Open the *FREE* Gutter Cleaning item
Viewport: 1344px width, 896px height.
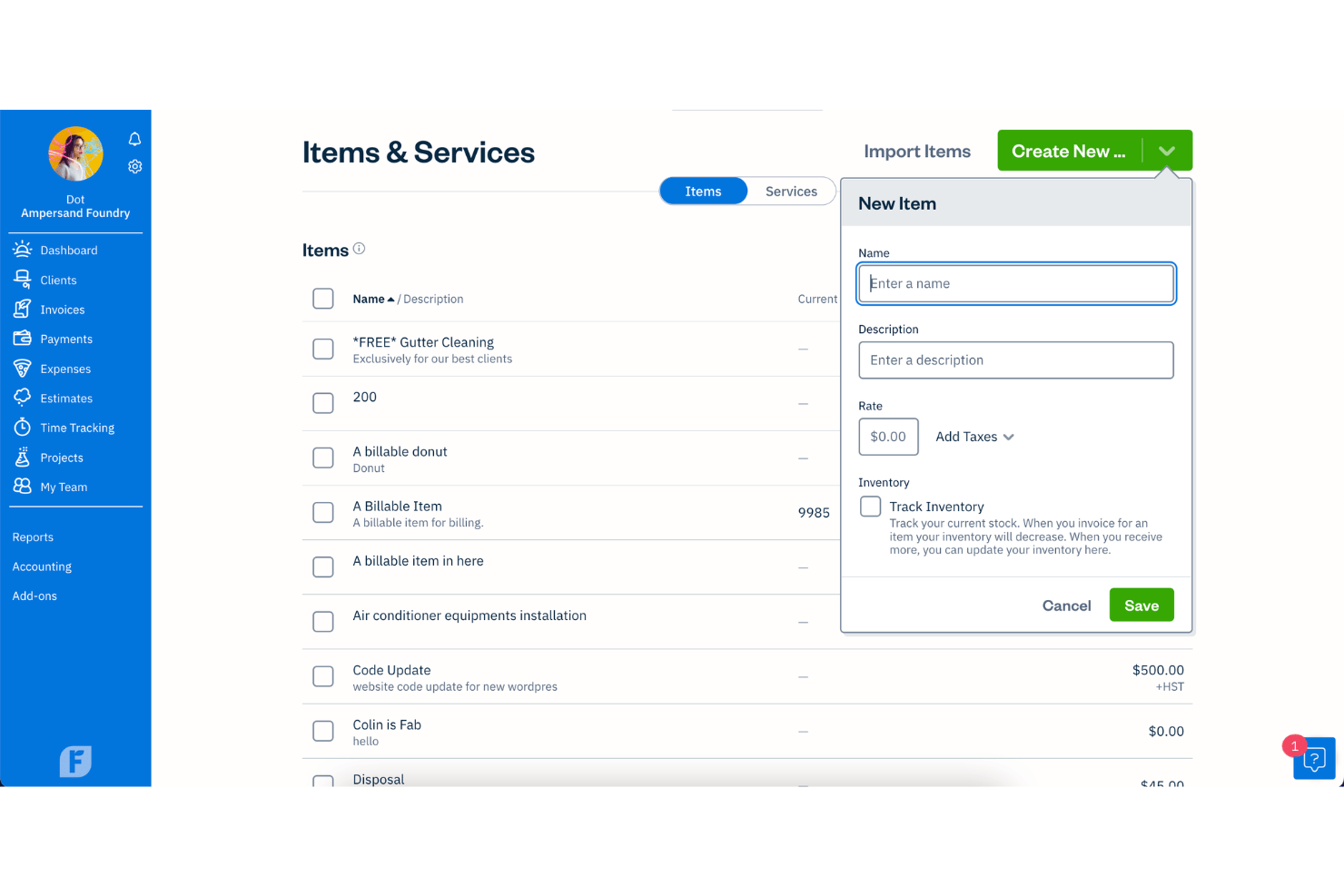coord(423,342)
